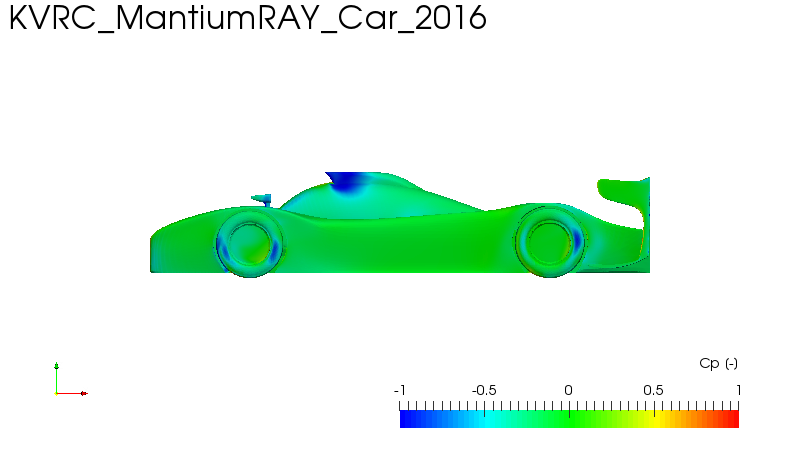Click the 1 legend tick label

[x=738, y=390]
